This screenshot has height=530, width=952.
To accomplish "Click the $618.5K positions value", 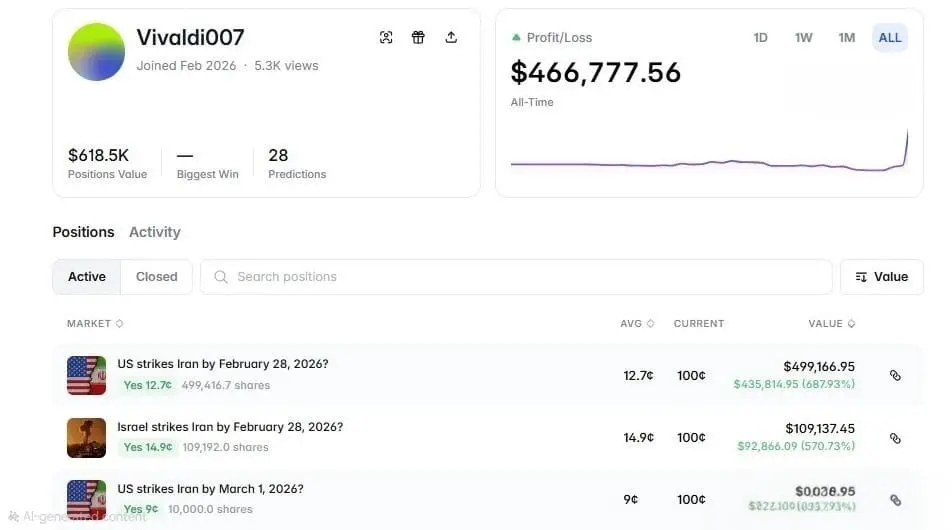I will click(x=98, y=155).
